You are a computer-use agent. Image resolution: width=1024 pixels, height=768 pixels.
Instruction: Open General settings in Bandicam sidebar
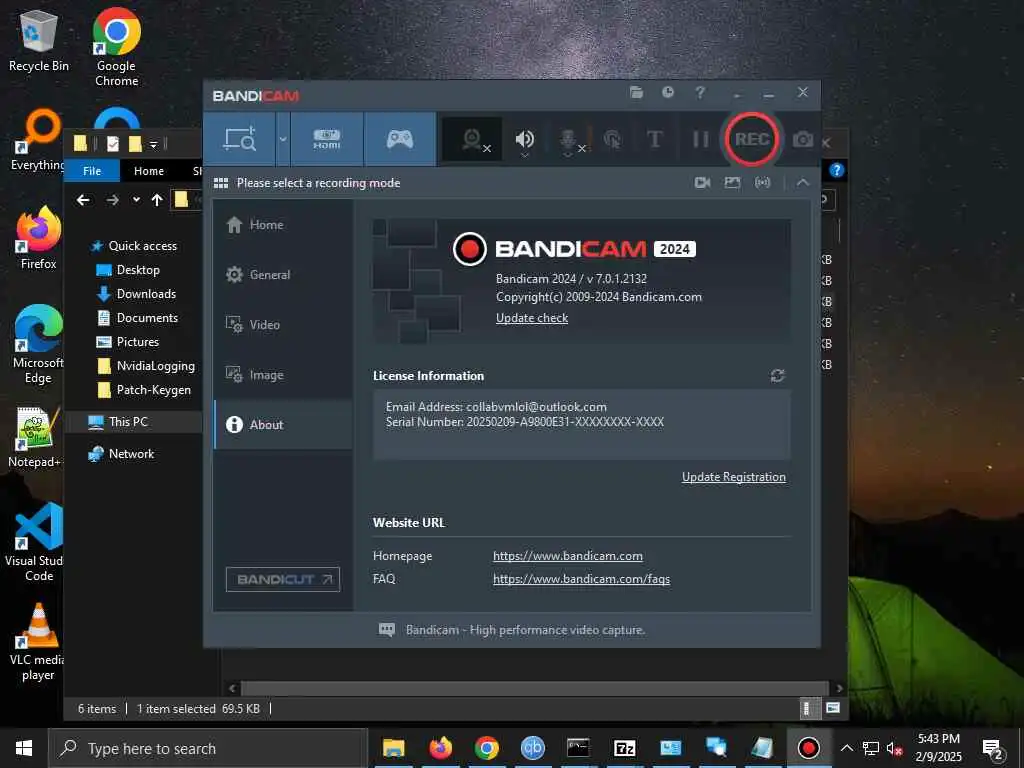click(283, 274)
